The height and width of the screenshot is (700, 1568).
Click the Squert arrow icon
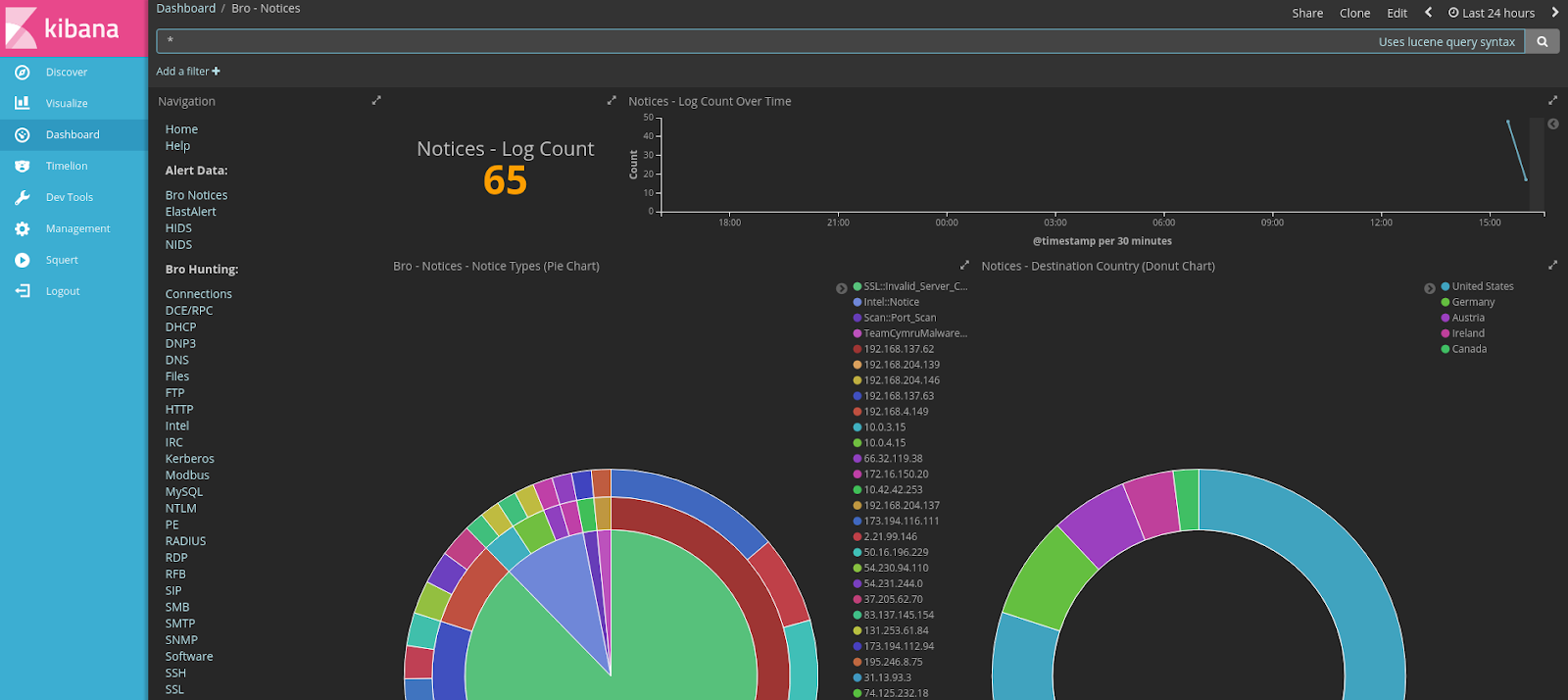(x=23, y=260)
